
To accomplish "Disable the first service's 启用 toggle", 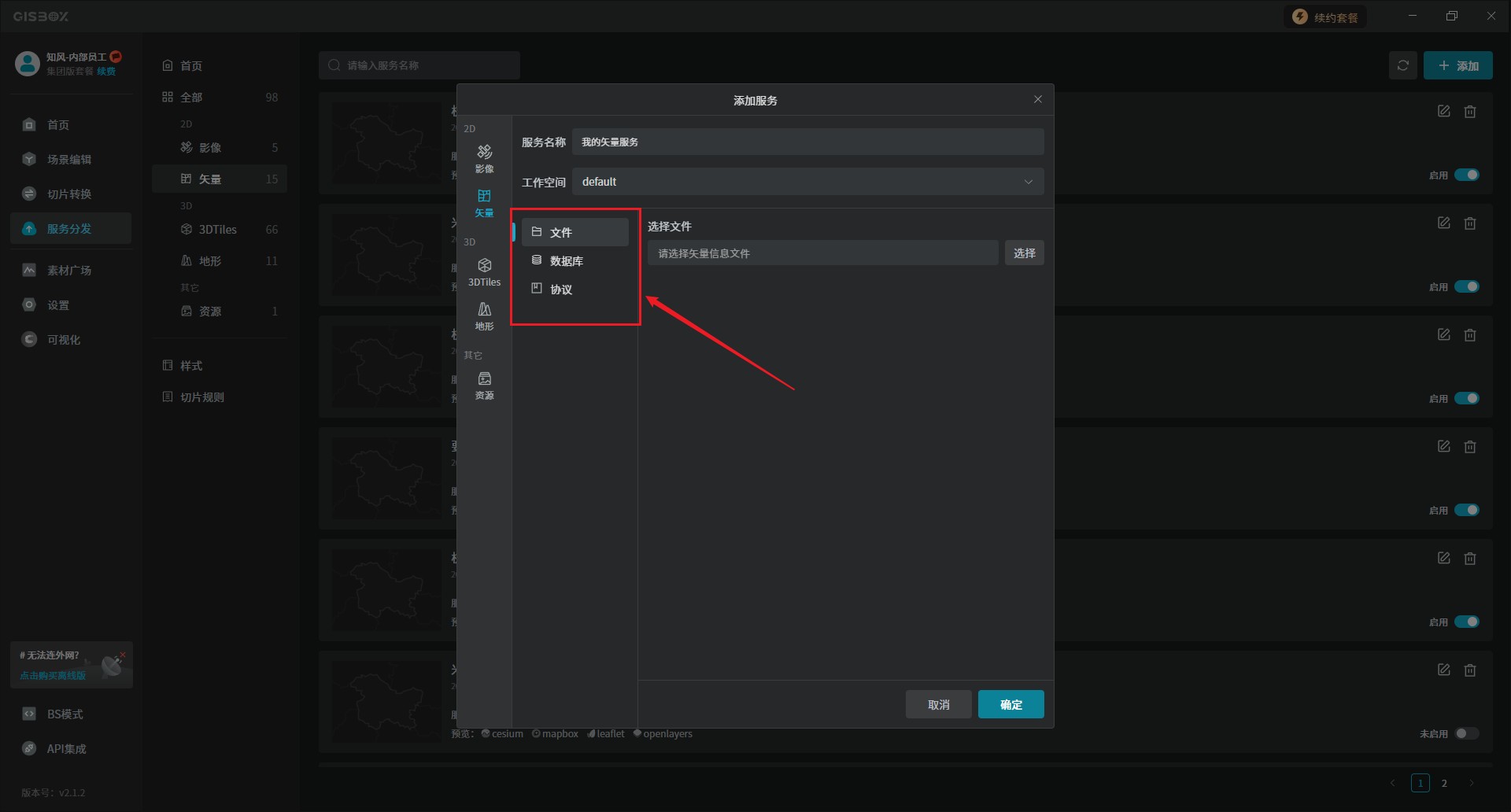I will 1466,175.
